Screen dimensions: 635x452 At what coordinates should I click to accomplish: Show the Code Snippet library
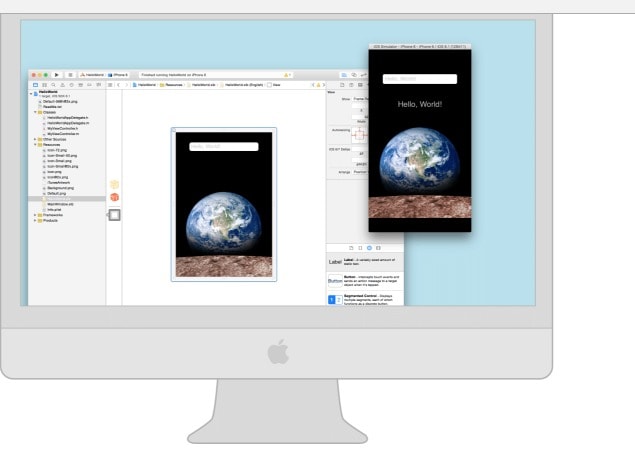(x=360, y=248)
